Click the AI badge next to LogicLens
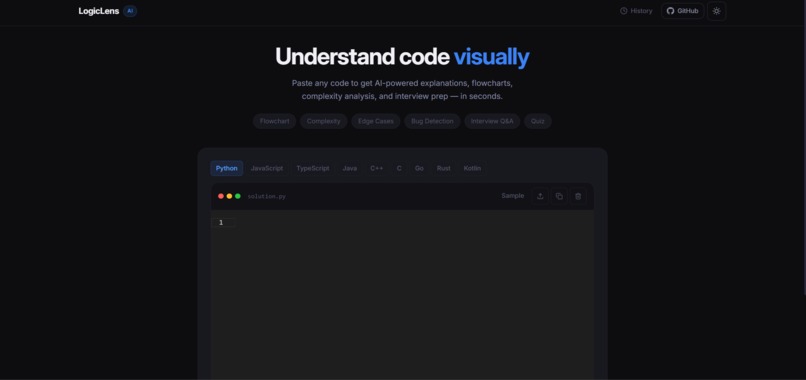The image size is (806, 380). pos(130,11)
